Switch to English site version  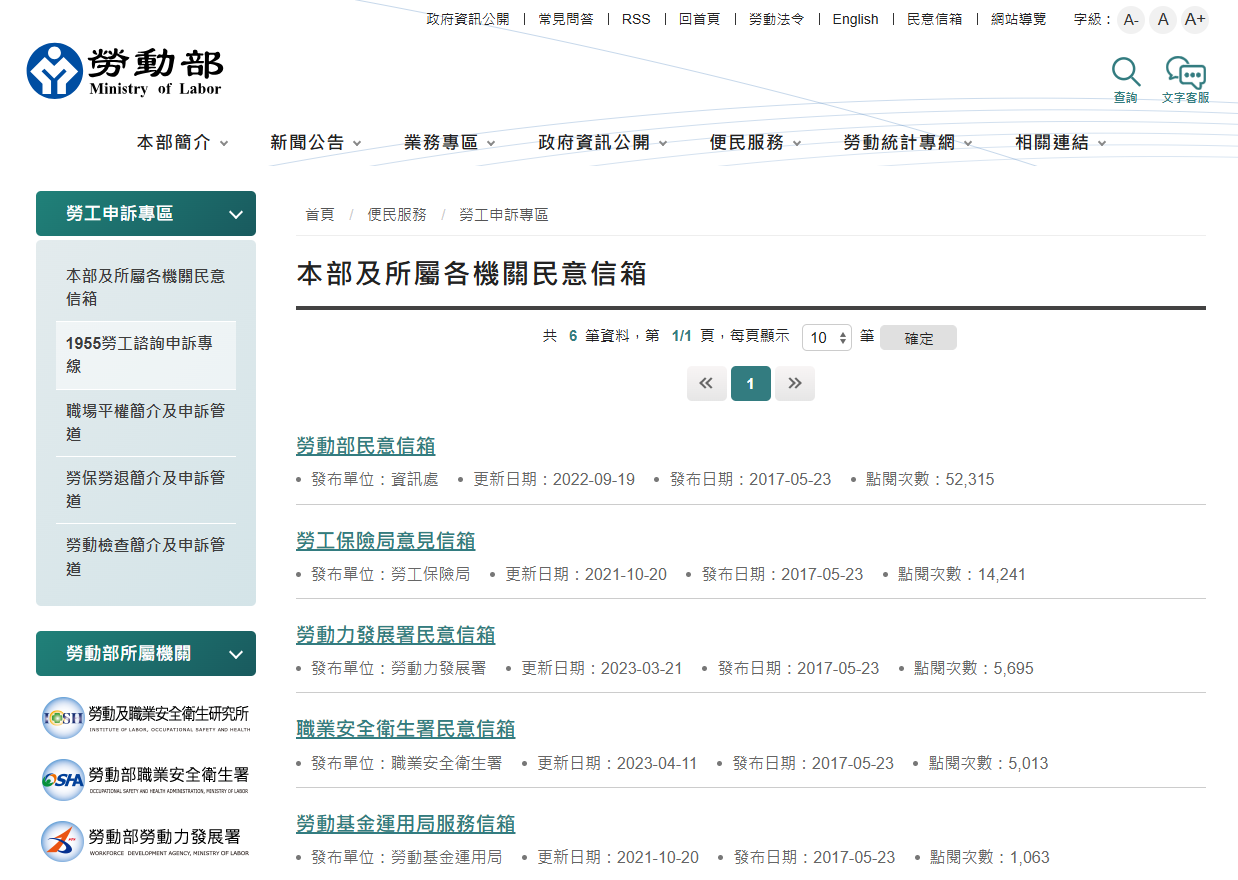pos(855,19)
